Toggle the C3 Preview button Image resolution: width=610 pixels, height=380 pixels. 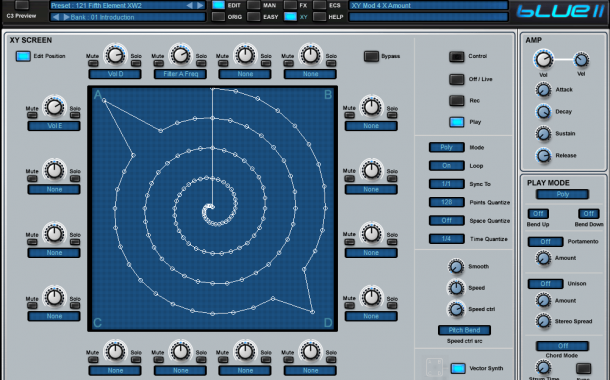[22, 5]
